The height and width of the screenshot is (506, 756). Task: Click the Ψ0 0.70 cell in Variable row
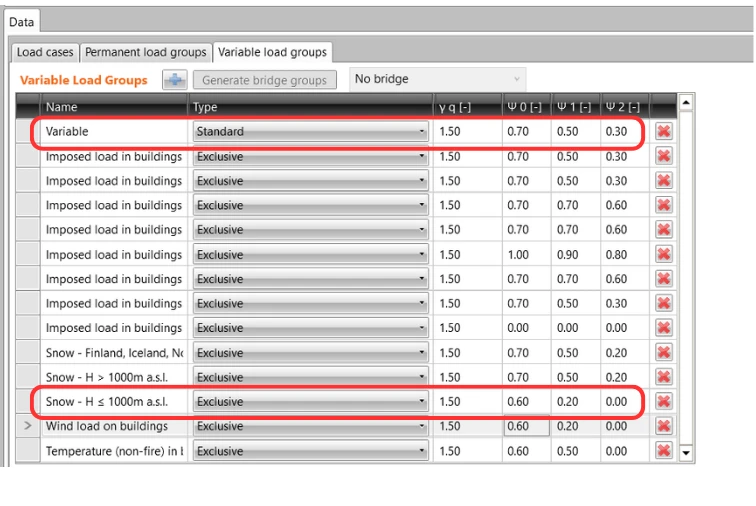[x=526, y=131]
